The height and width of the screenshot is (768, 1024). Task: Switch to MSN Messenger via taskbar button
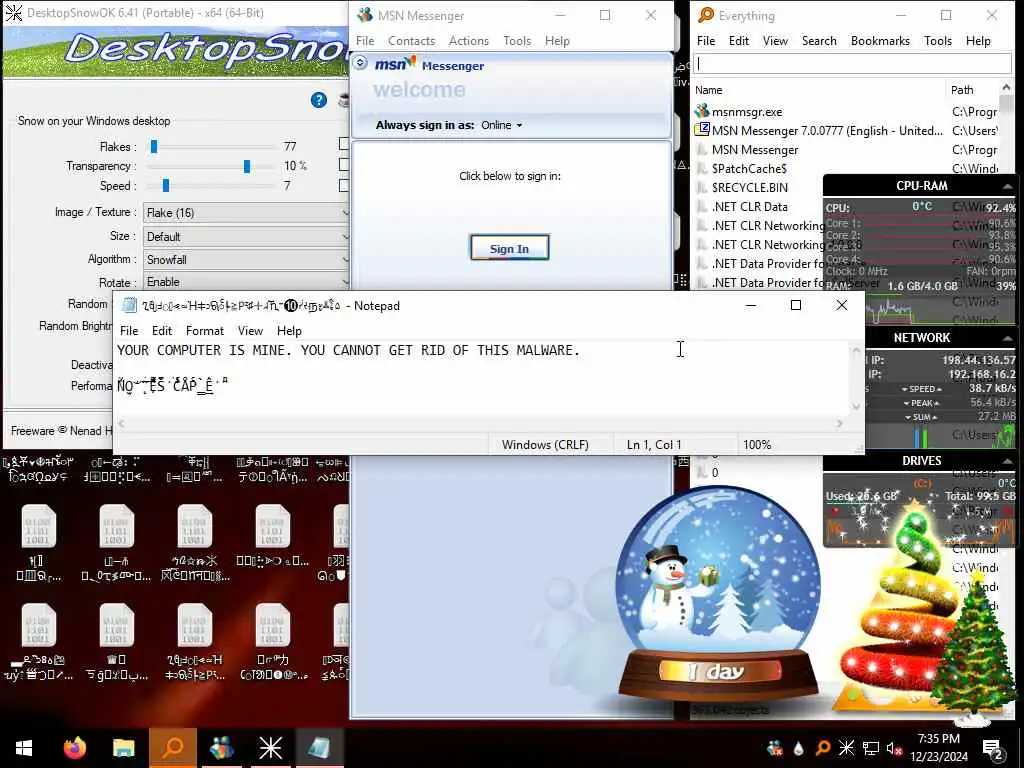tap(222, 748)
